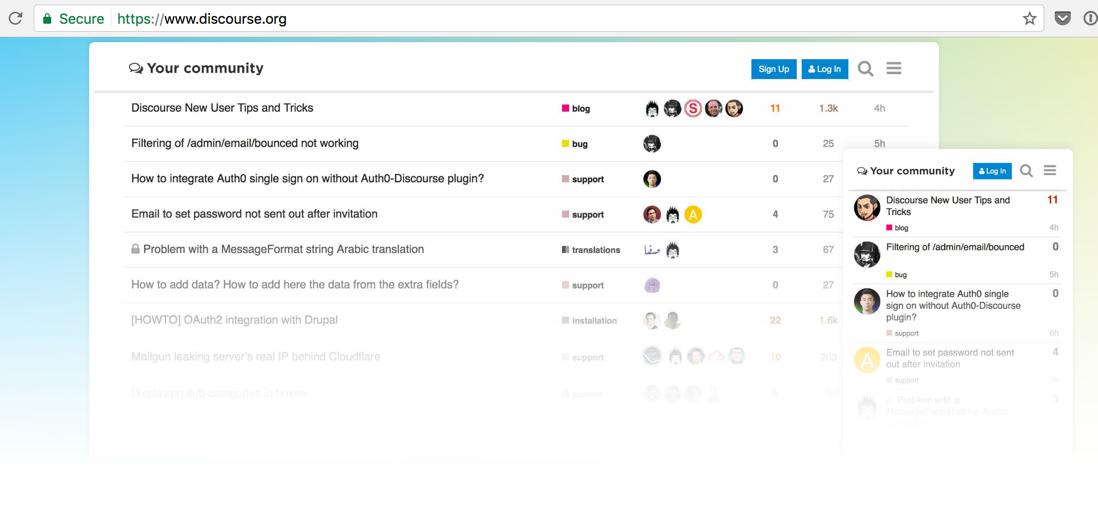Open topic How to add data from extra fields
The height and width of the screenshot is (511, 1098).
click(x=295, y=284)
